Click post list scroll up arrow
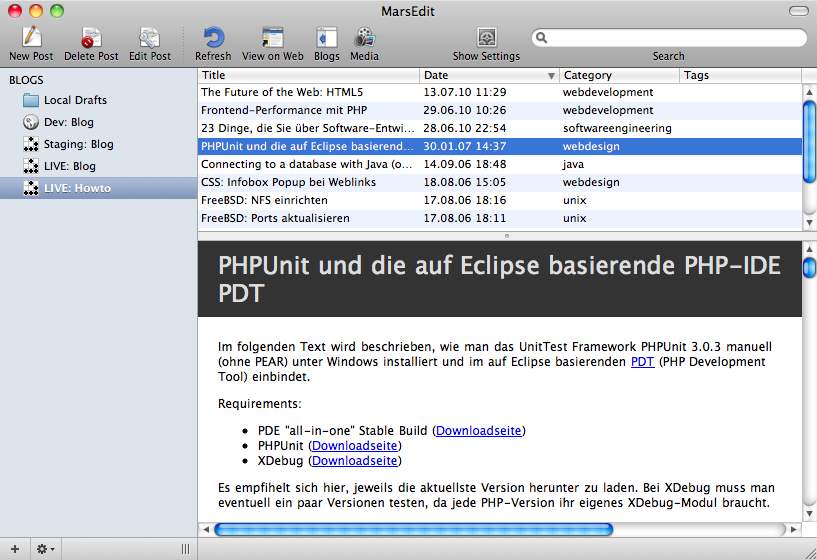This screenshot has width=817, height=560. pyautogui.click(x=809, y=92)
